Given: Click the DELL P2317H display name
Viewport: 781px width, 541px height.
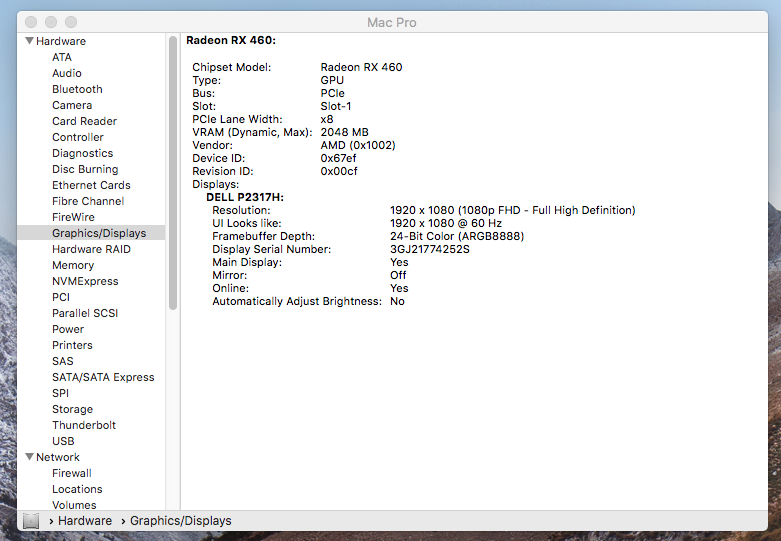Looking at the screenshot, I should point(245,197).
